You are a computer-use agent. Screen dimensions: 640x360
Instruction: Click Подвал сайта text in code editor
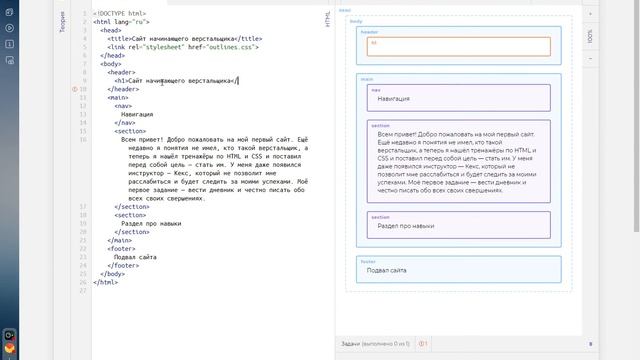[x=135, y=257]
